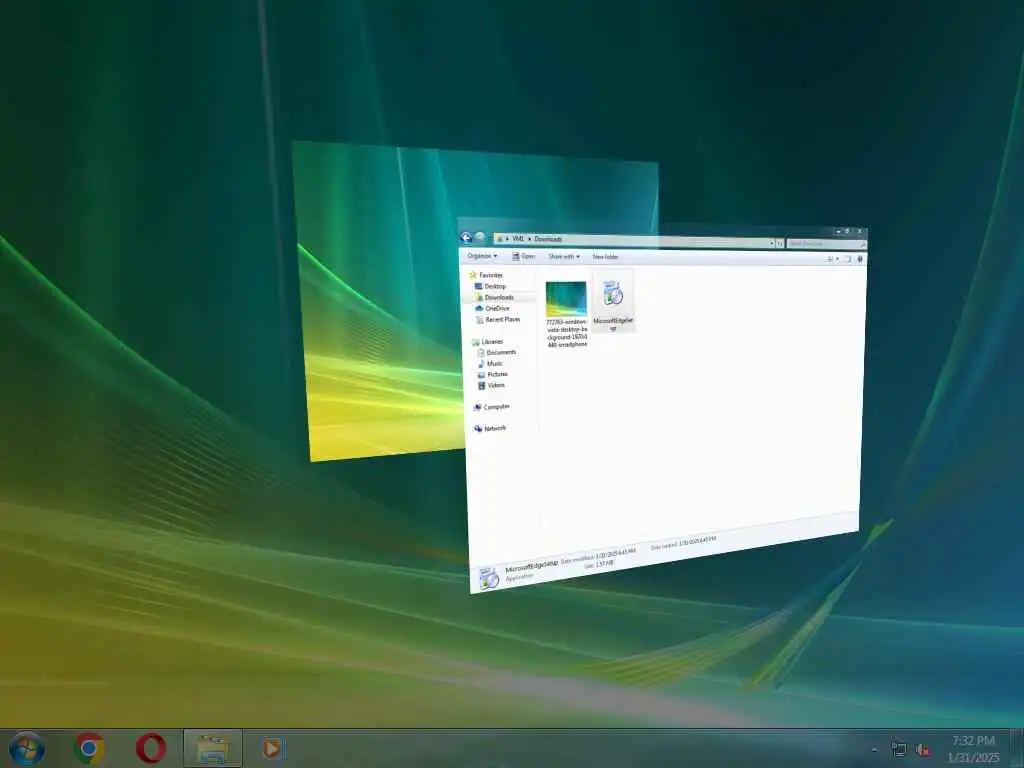The image size is (1024, 768).
Task: Select the Desktop window in Flip 3D
Action: [379, 300]
